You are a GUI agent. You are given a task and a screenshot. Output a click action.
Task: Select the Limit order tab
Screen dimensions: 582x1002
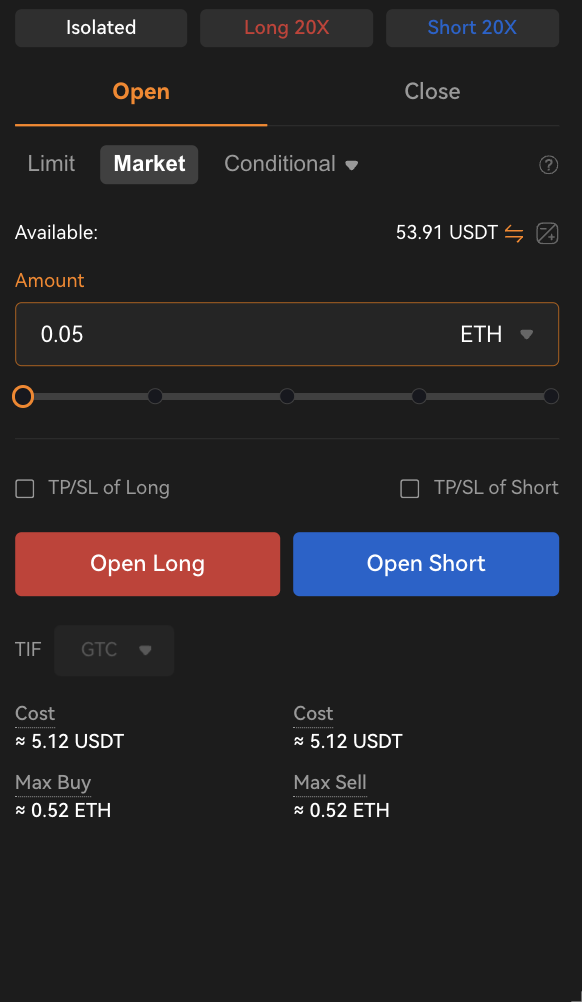(x=51, y=164)
